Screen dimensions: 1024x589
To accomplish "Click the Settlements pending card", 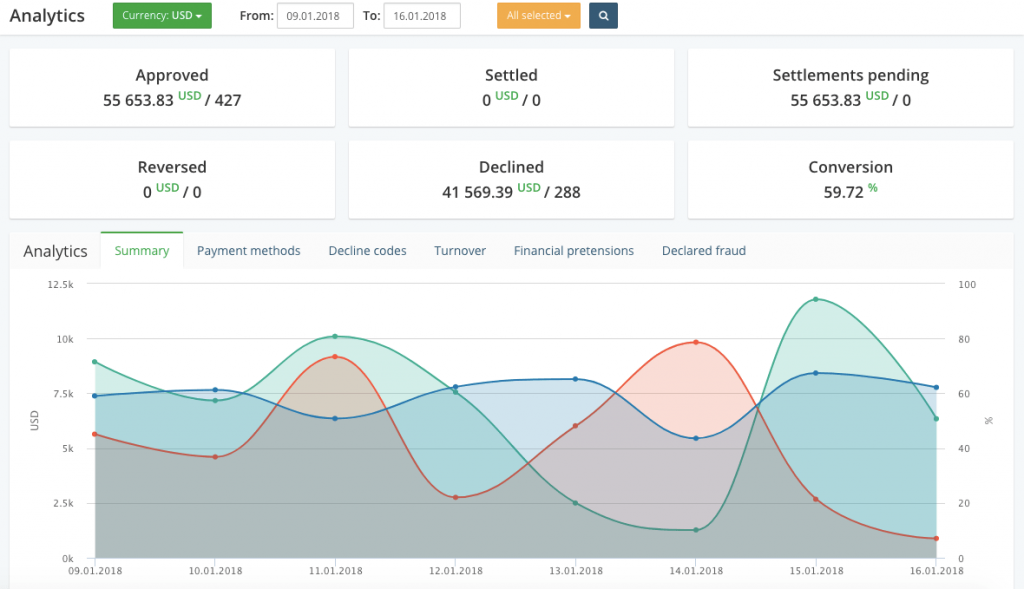I will pos(850,87).
